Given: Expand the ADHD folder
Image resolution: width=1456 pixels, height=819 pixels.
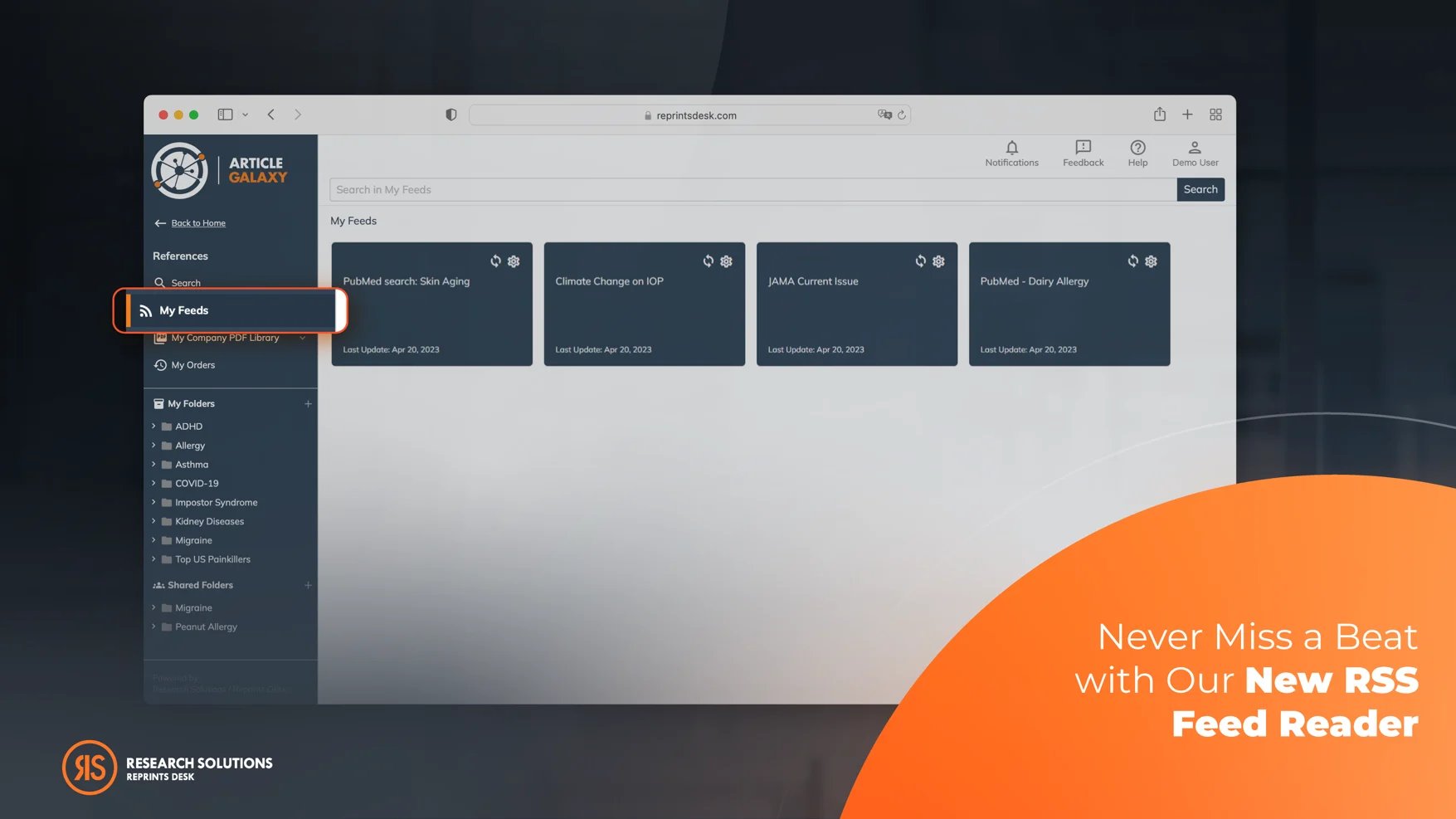Looking at the screenshot, I should (153, 426).
